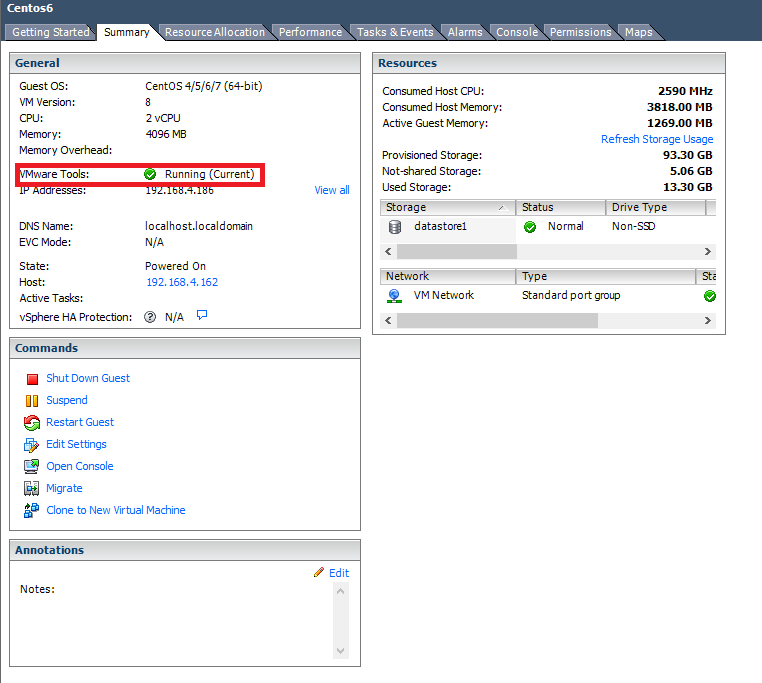
Task: Click the Edit link in Annotations
Action: 339,573
